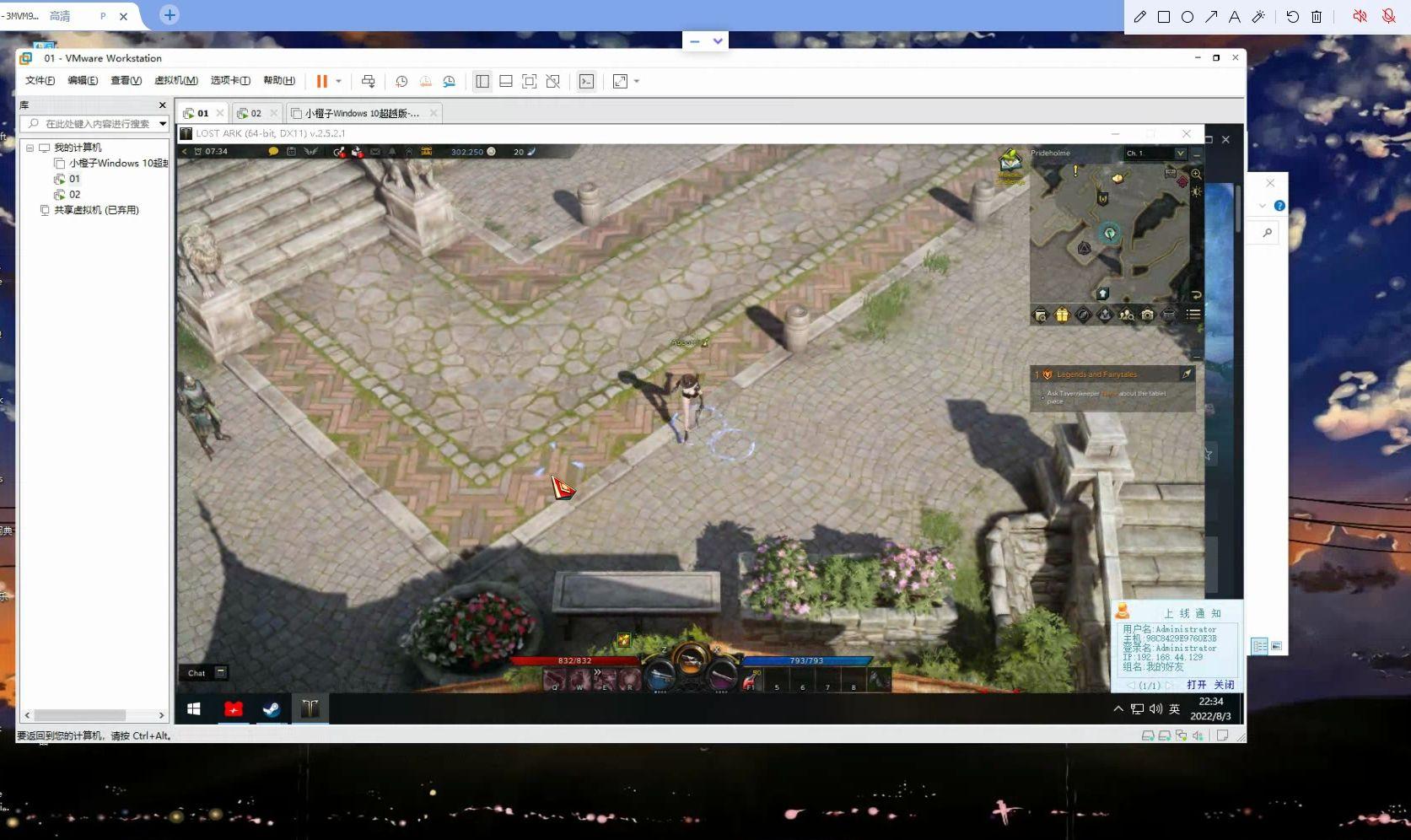Open the 帮助(H) menu
1411x840 pixels.
point(279,81)
